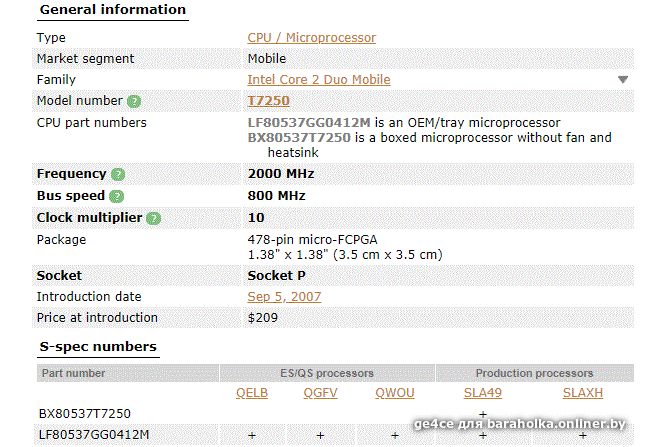The image size is (649, 447).
Task: Open the QGFV S-spec link
Action: 320,393
